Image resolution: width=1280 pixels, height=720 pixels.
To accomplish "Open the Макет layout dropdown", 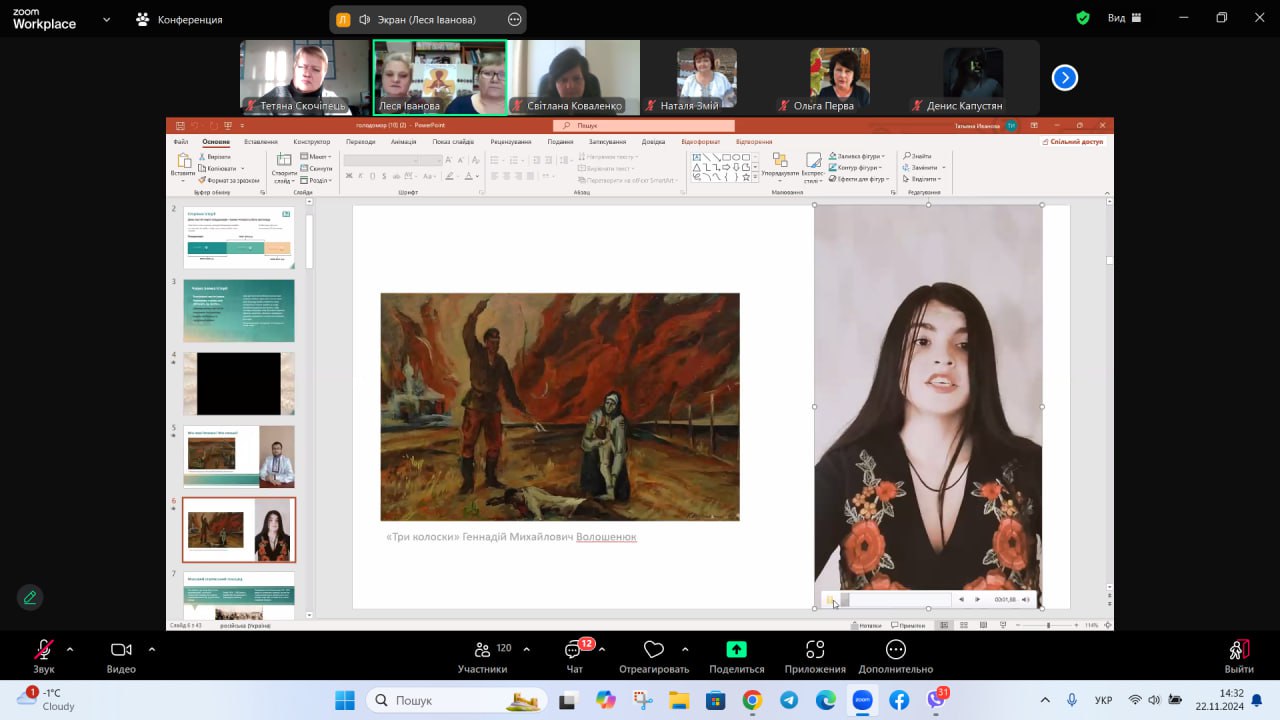I will (x=318, y=157).
